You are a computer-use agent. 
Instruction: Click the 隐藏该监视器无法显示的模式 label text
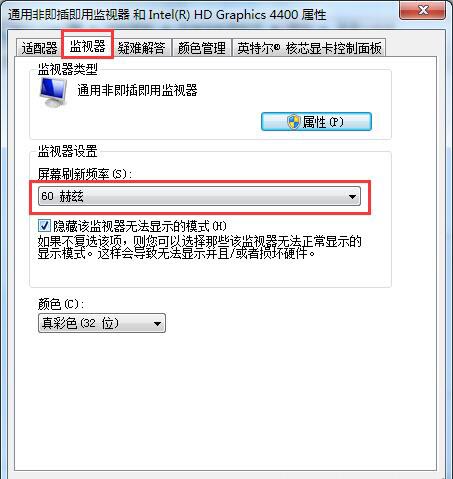[x=140, y=226]
